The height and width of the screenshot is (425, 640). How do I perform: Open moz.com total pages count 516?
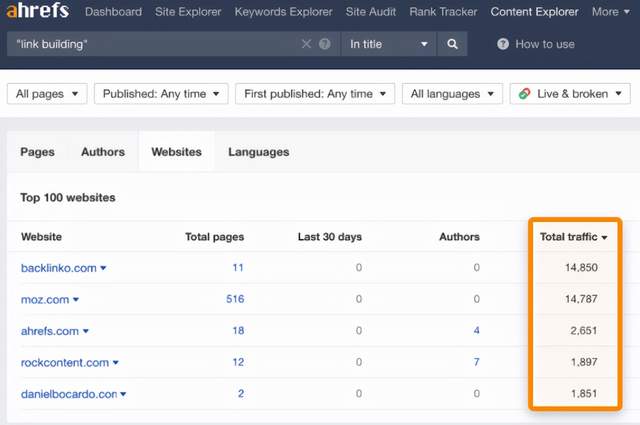pos(235,299)
